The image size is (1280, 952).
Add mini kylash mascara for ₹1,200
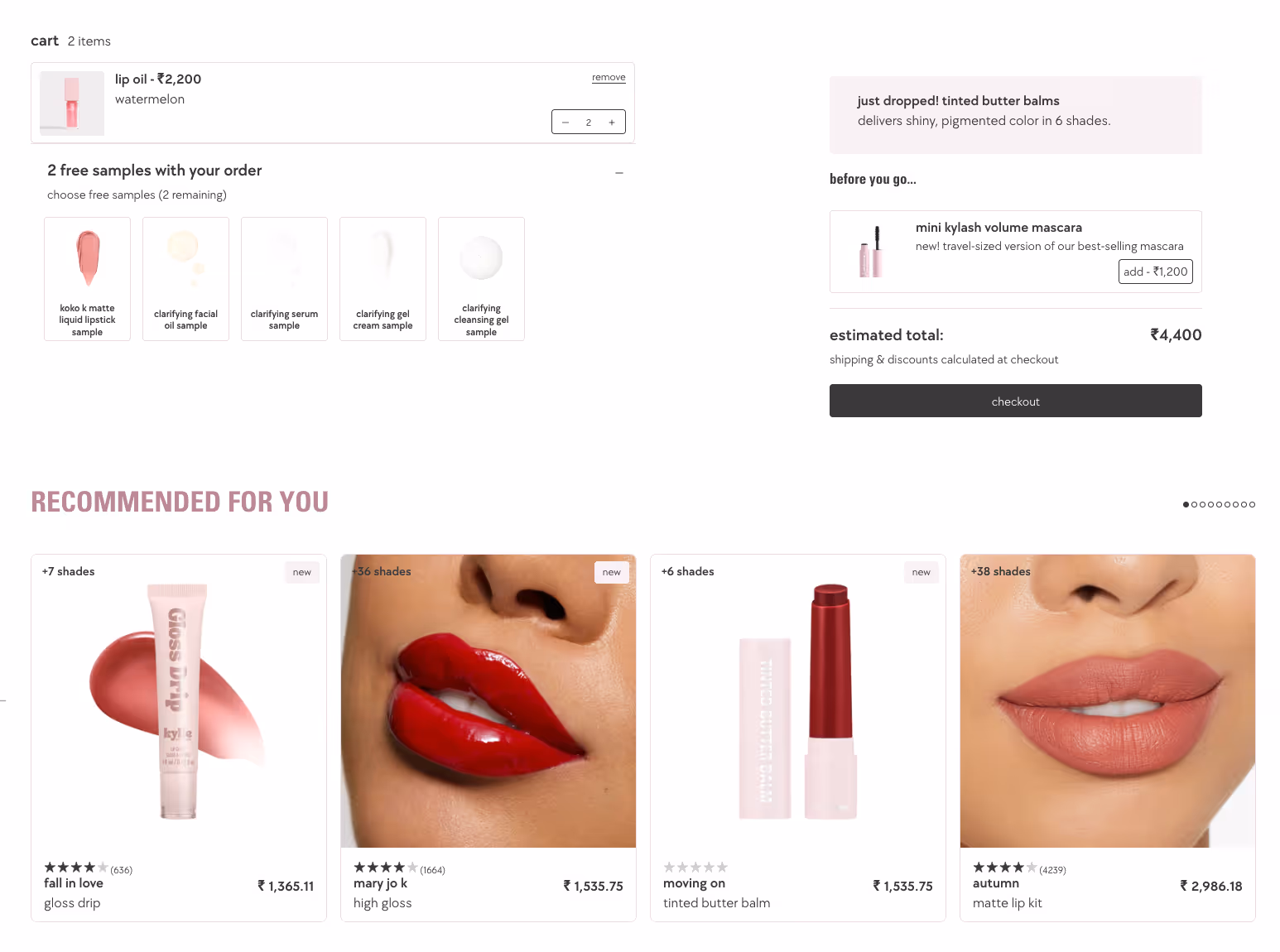click(x=1155, y=272)
